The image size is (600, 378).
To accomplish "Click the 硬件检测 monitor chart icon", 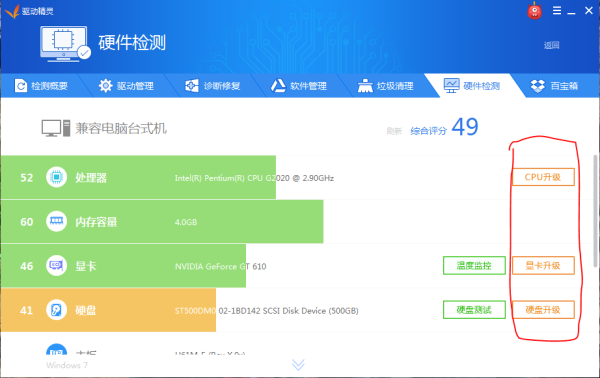I will [x=452, y=85].
